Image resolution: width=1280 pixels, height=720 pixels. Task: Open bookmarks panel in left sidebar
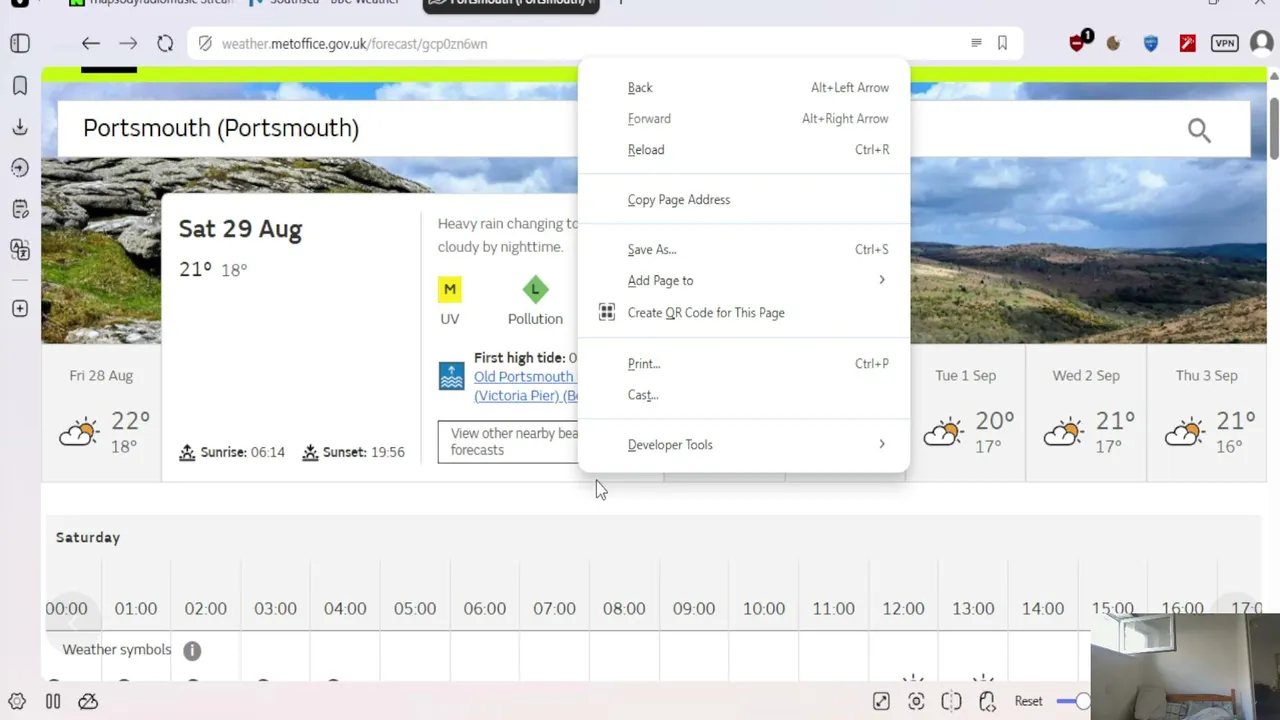pos(20,86)
